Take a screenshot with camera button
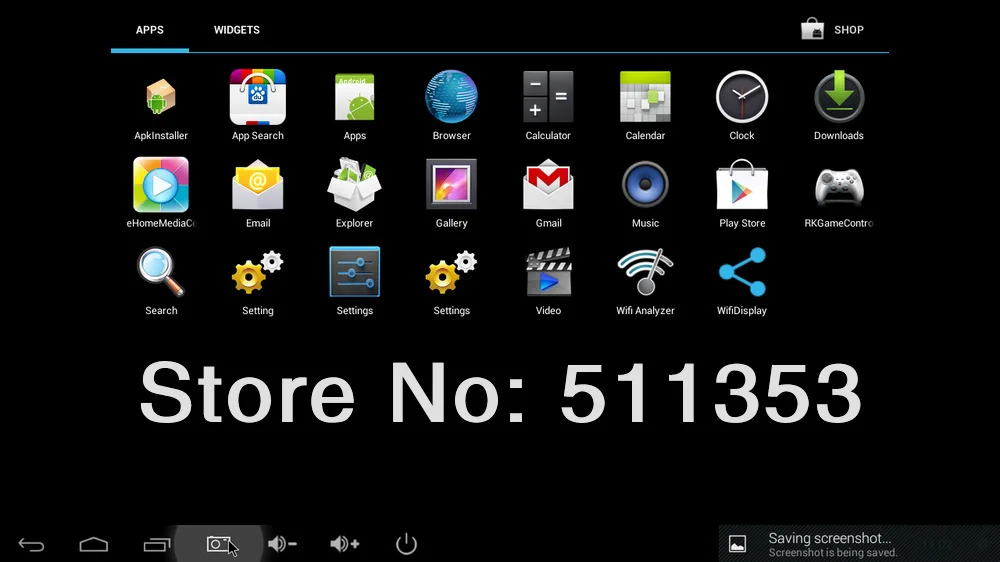This screenshot has height=562, width=1000. (219, 544)
